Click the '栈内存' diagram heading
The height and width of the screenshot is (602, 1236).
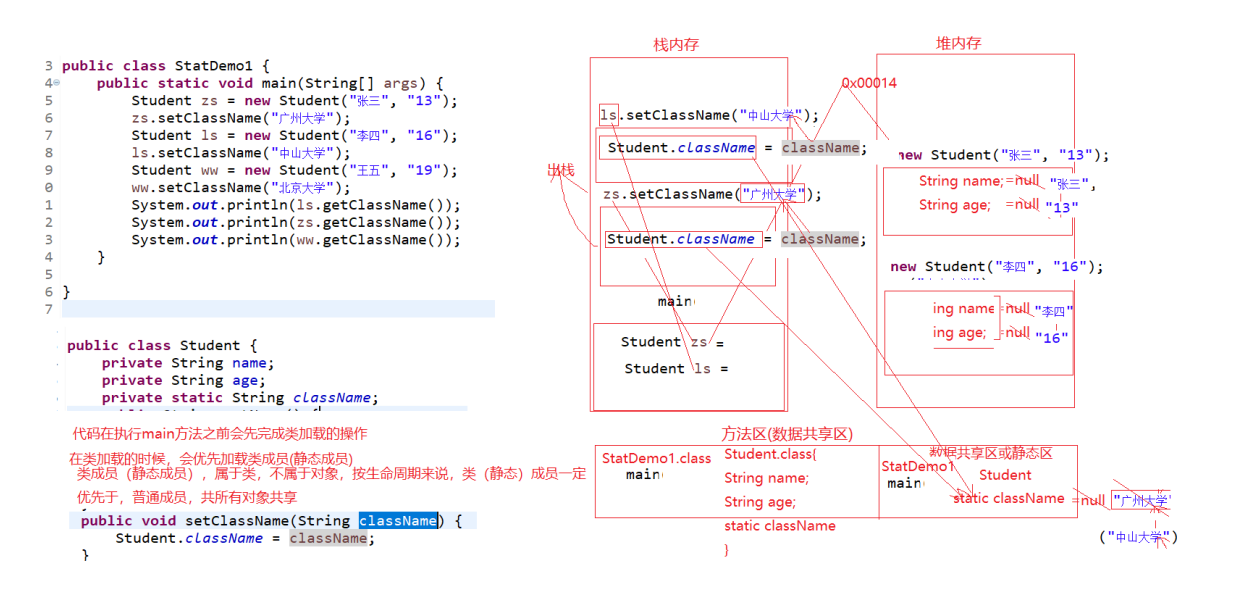(x=676, y=45)
